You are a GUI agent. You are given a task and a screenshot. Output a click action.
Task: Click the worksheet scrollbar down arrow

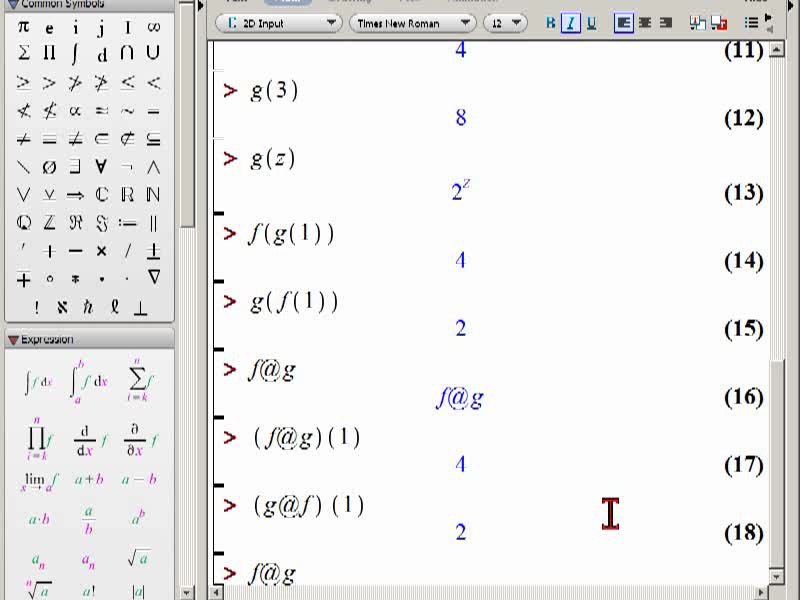[776, 577]
